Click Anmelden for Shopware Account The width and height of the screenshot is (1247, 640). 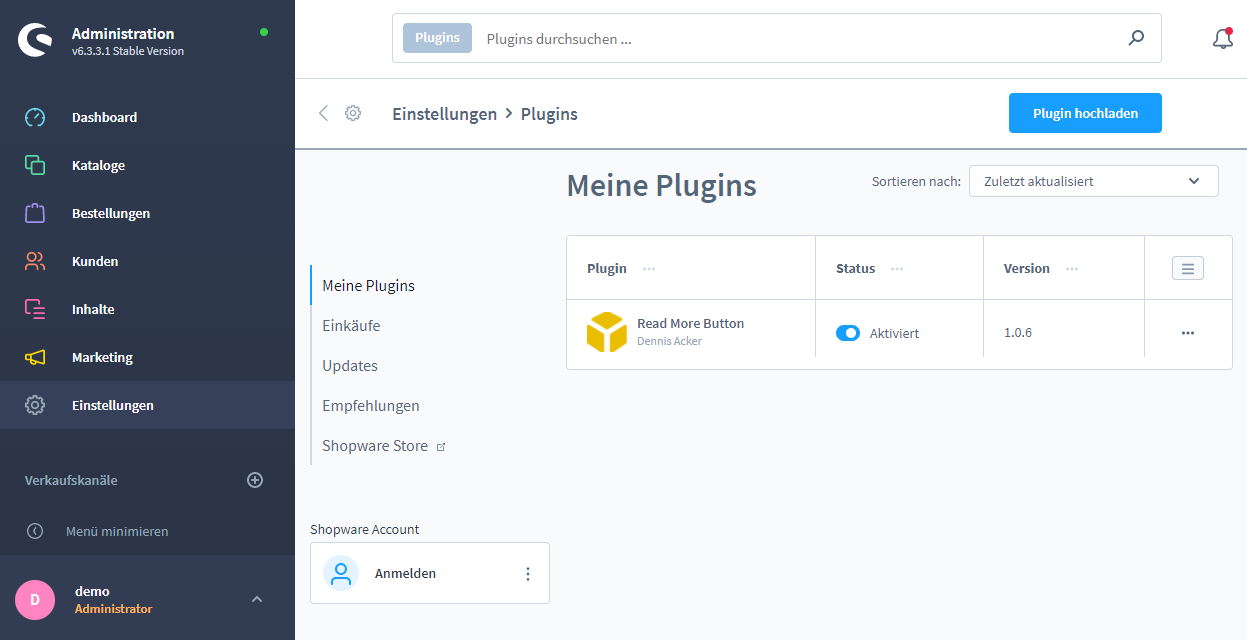coord(405,574)
